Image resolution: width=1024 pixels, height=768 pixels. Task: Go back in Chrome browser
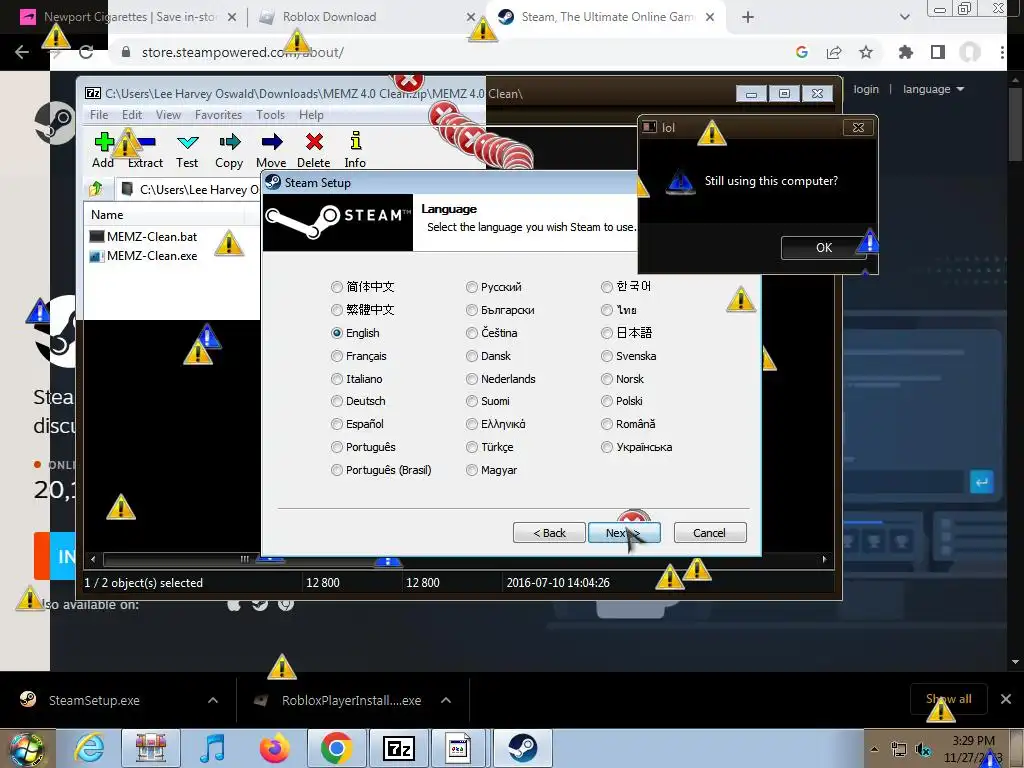[22, 52]
